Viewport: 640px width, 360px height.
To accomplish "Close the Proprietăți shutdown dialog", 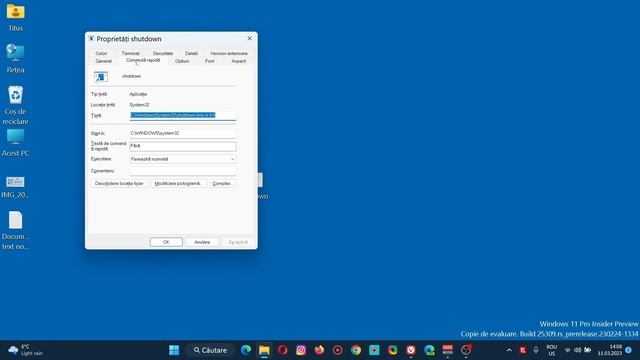I will [249, 38].
